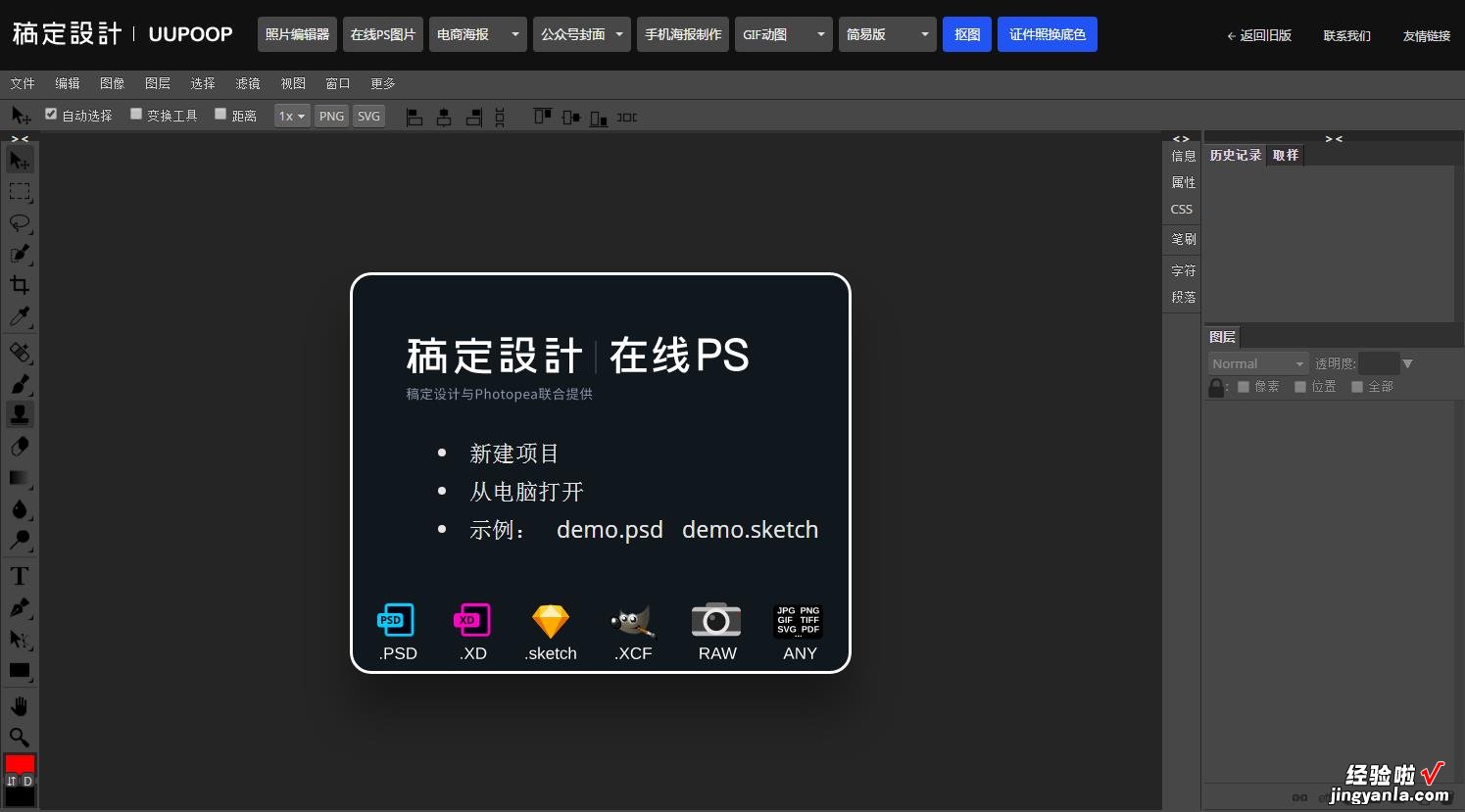Open the 编辑 menu

tap(68, 83)
